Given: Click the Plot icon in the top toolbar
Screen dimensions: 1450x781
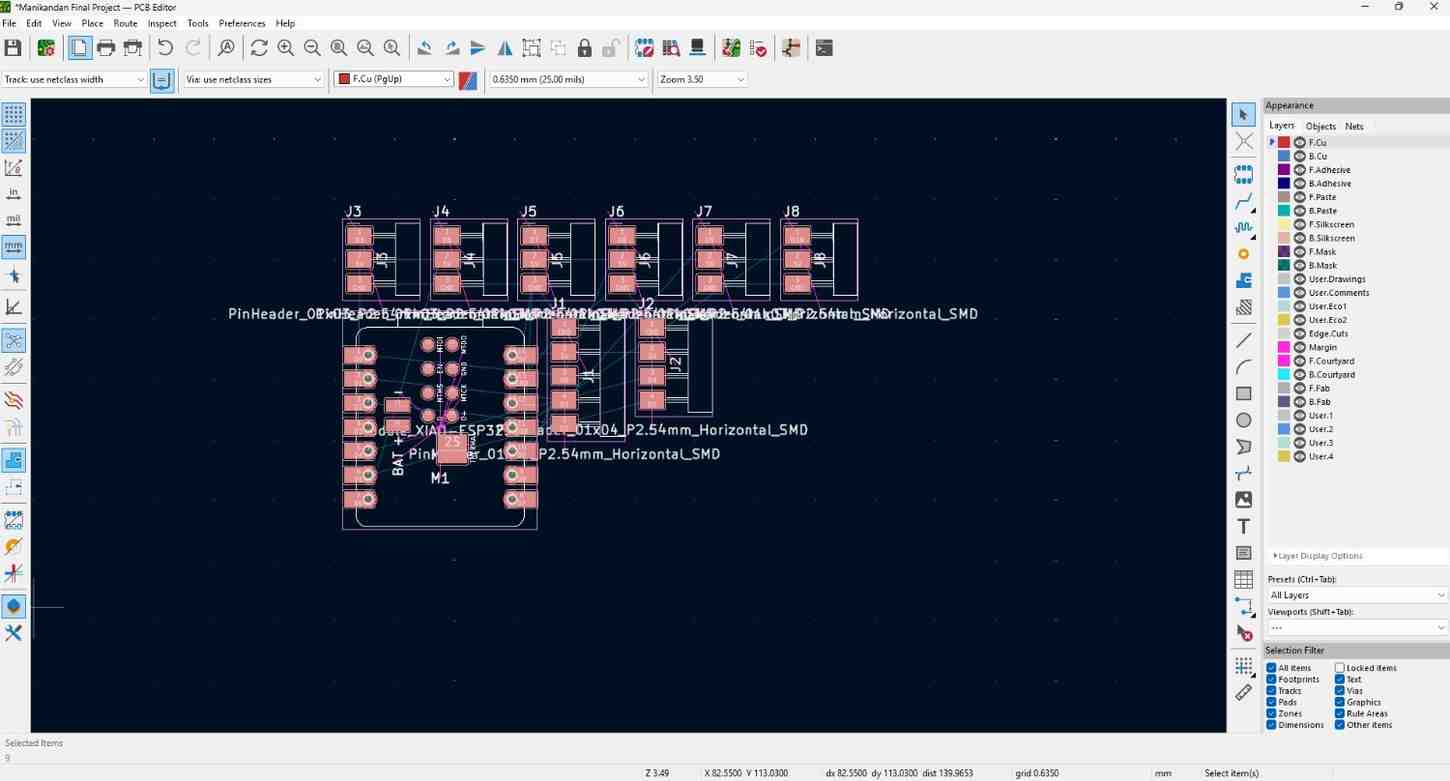Looking at the screenshot, I should (133, 48).
